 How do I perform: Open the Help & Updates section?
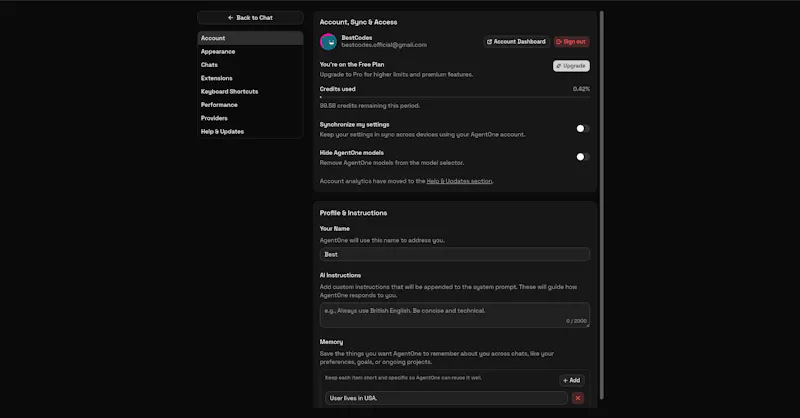pyautogui.click(x=250, y=131)
